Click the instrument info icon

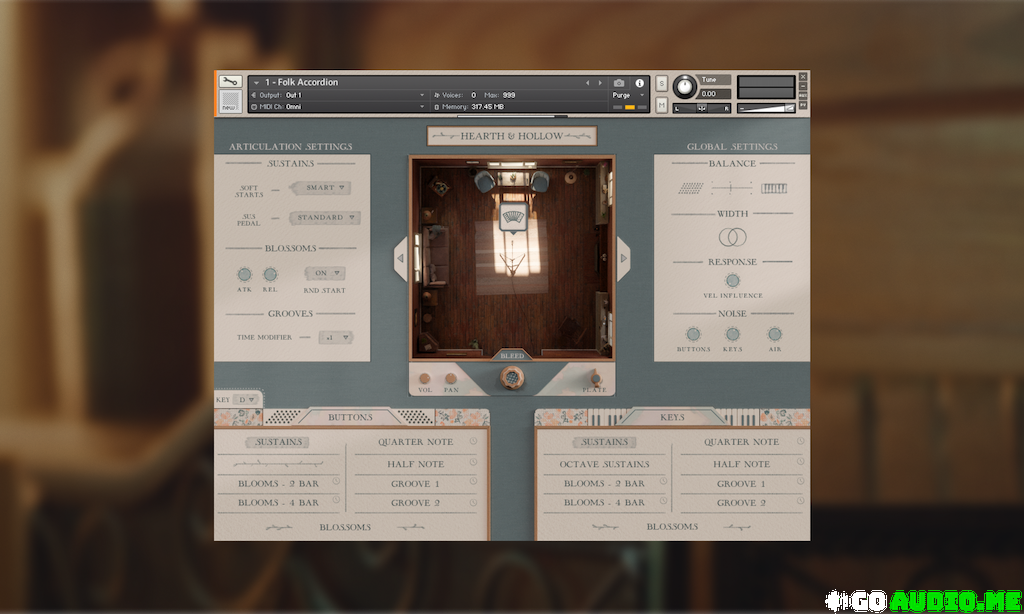point(640,83)
